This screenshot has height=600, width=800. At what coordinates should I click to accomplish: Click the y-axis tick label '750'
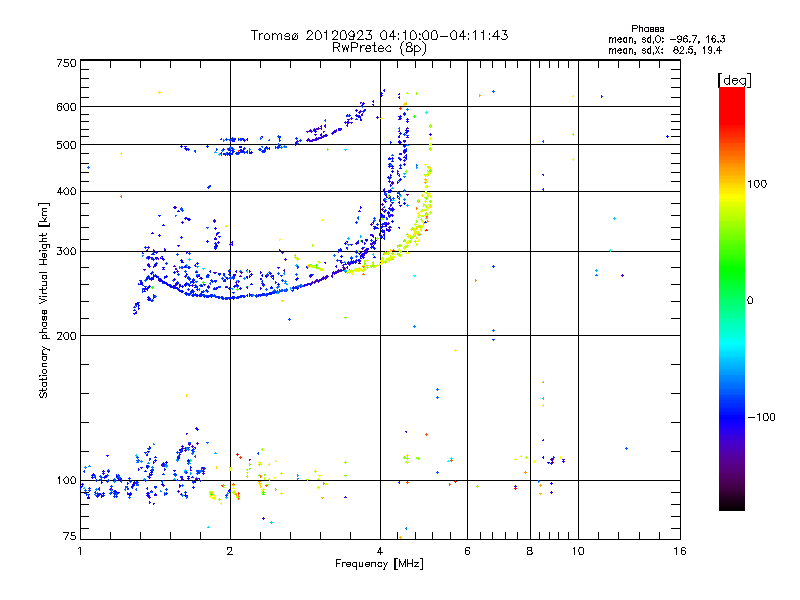pos(66,63)
